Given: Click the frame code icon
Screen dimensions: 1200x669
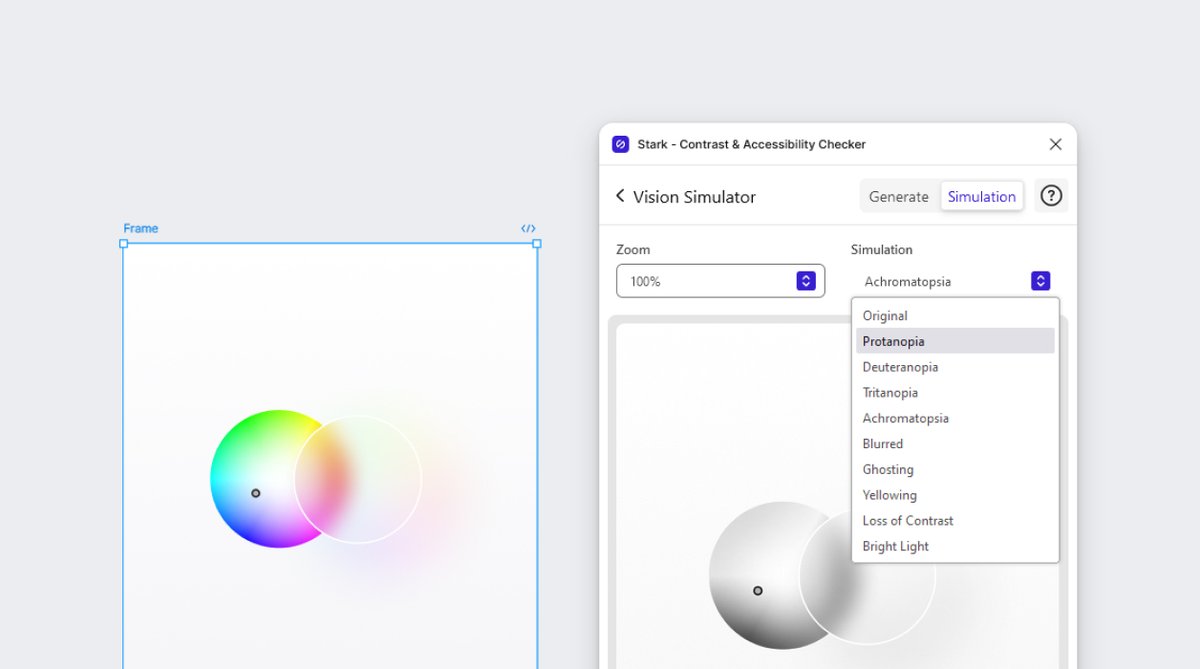Looking at the screenshot, I should (528, 228).
